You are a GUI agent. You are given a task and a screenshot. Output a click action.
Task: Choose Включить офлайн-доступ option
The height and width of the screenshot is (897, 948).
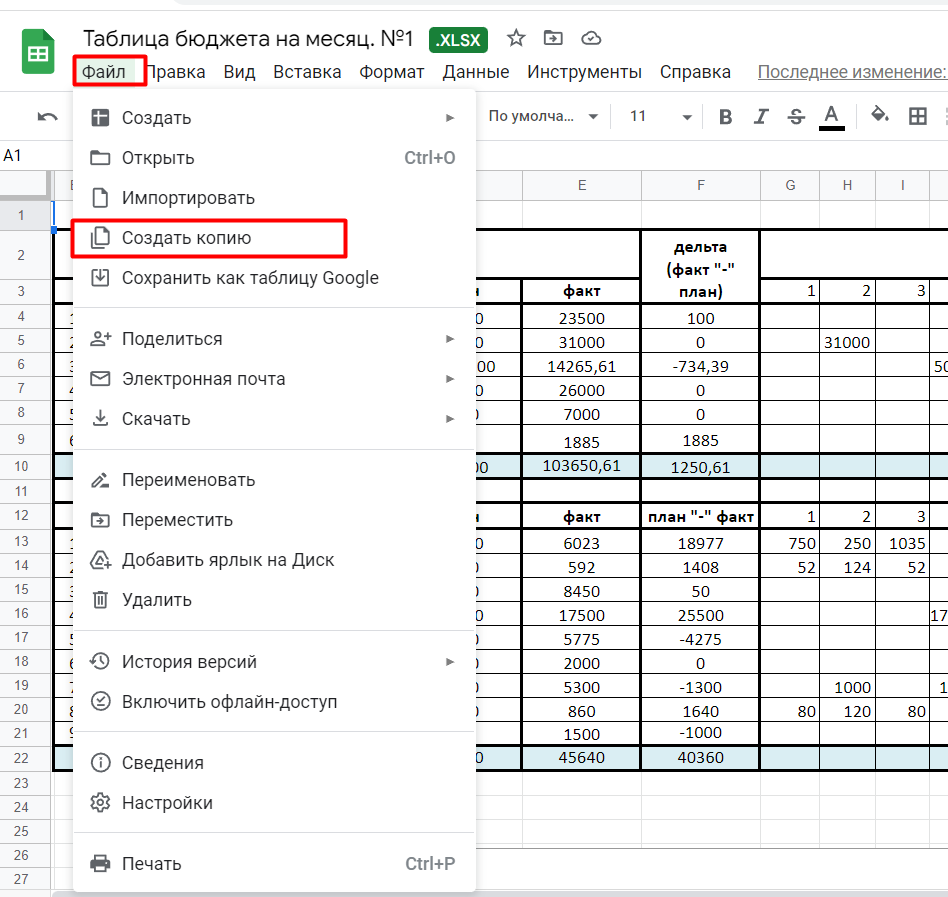[229, 702]
